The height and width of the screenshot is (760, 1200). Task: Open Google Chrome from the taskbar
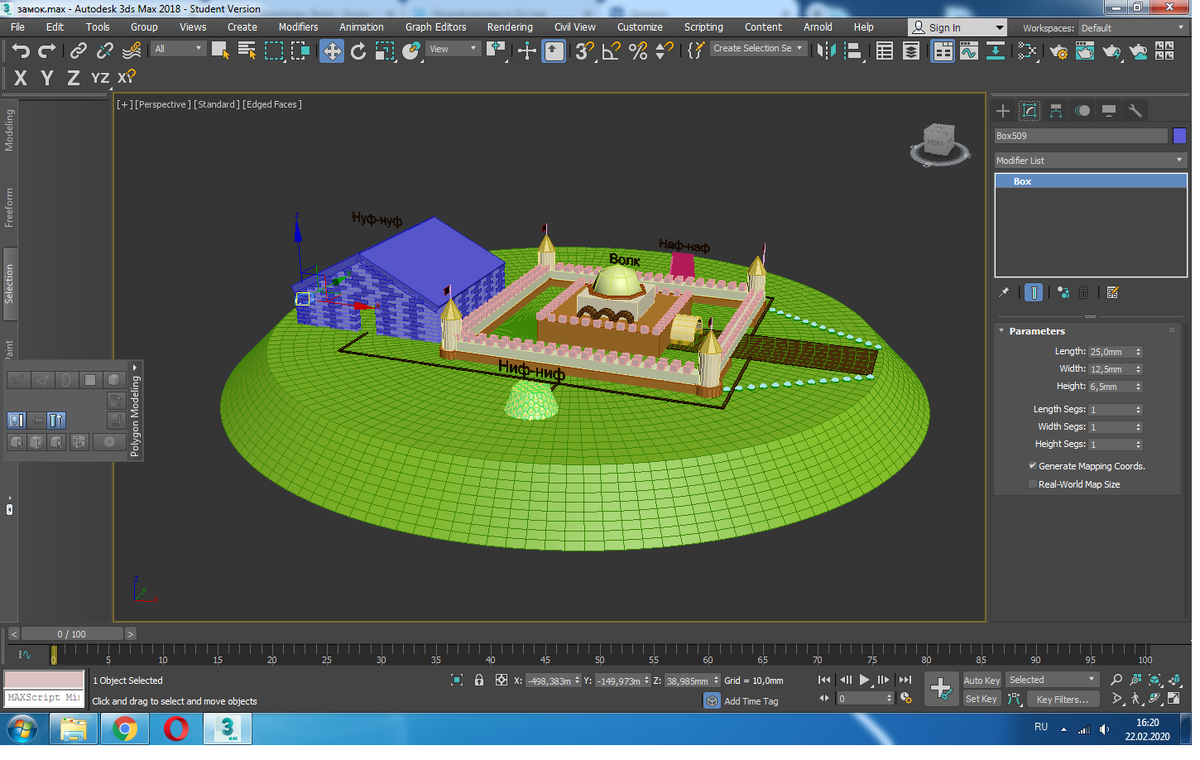point(125,729)
